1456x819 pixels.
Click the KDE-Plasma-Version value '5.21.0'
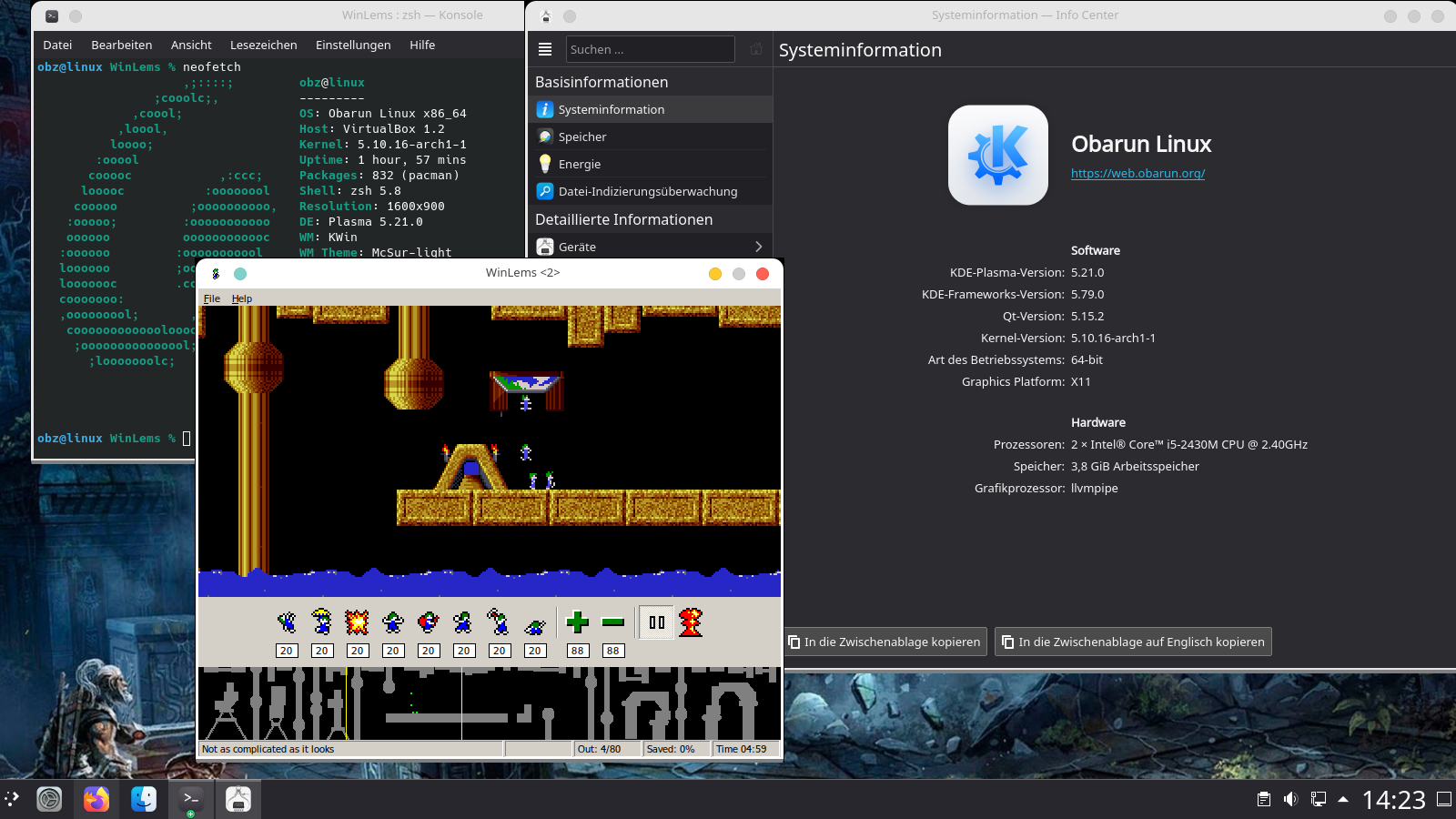point(1087,272)
